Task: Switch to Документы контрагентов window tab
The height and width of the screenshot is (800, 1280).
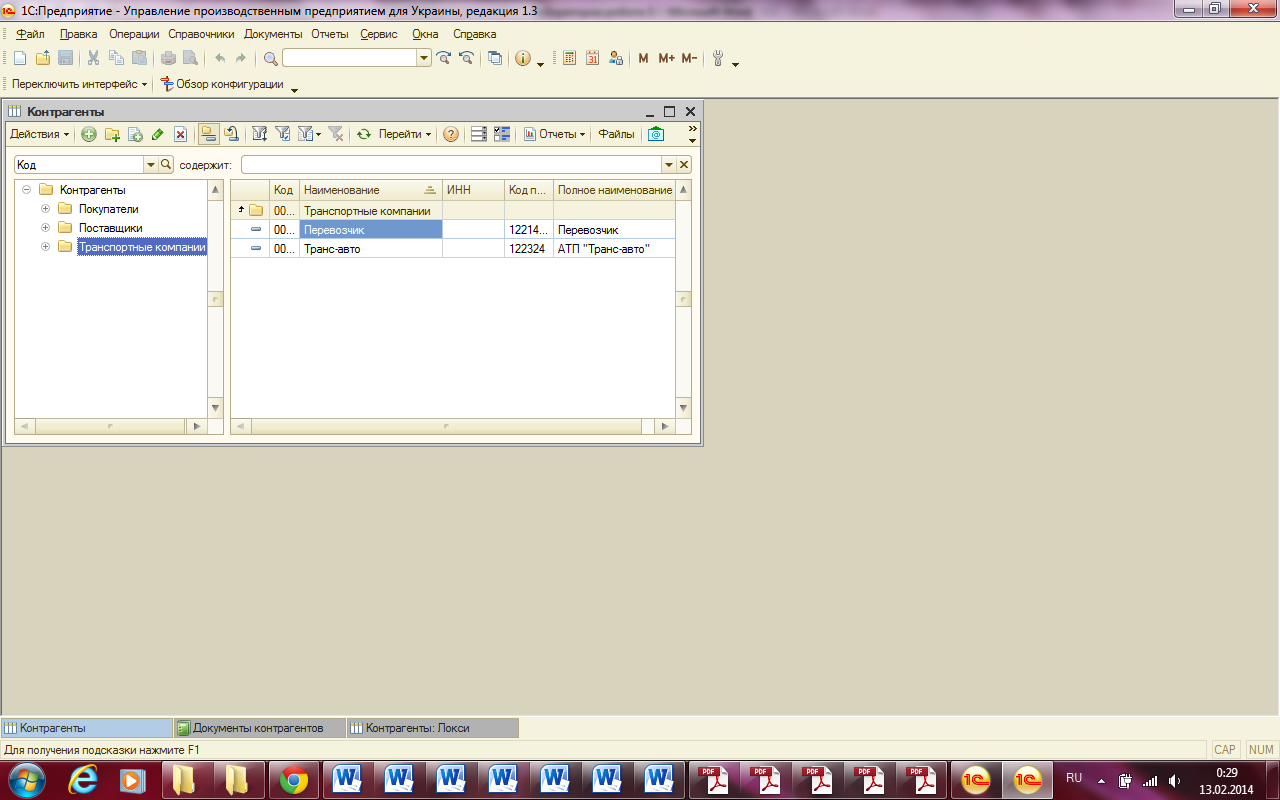Action: point(260,728)
